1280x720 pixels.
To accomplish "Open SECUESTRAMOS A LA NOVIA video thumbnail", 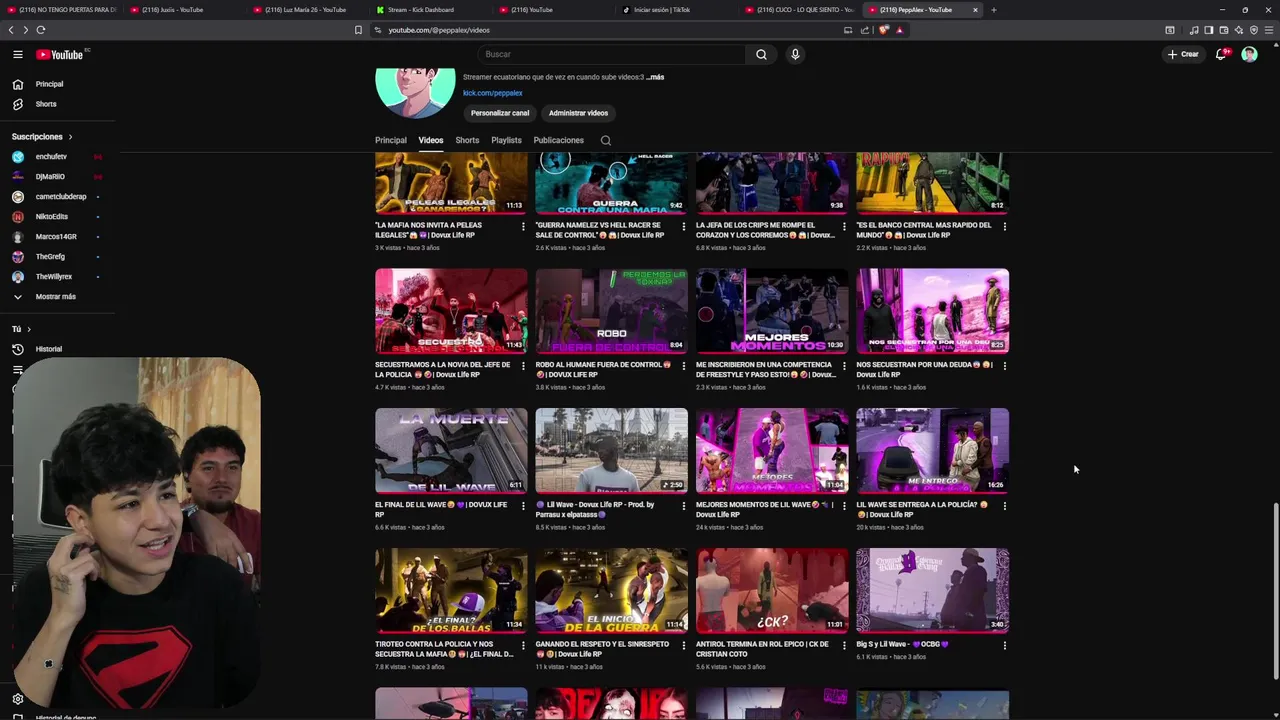I will pos(451,311).
